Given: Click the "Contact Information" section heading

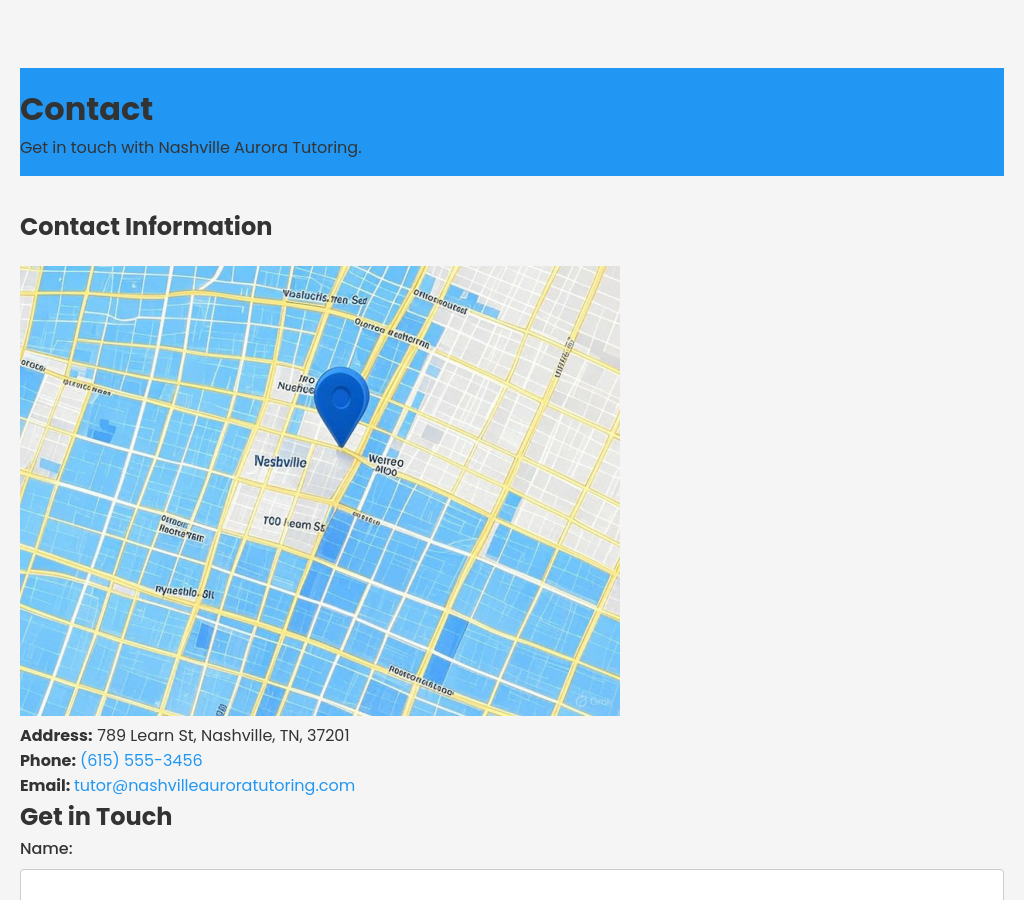Looking at the screenshot, I should [x=146, y=227].
